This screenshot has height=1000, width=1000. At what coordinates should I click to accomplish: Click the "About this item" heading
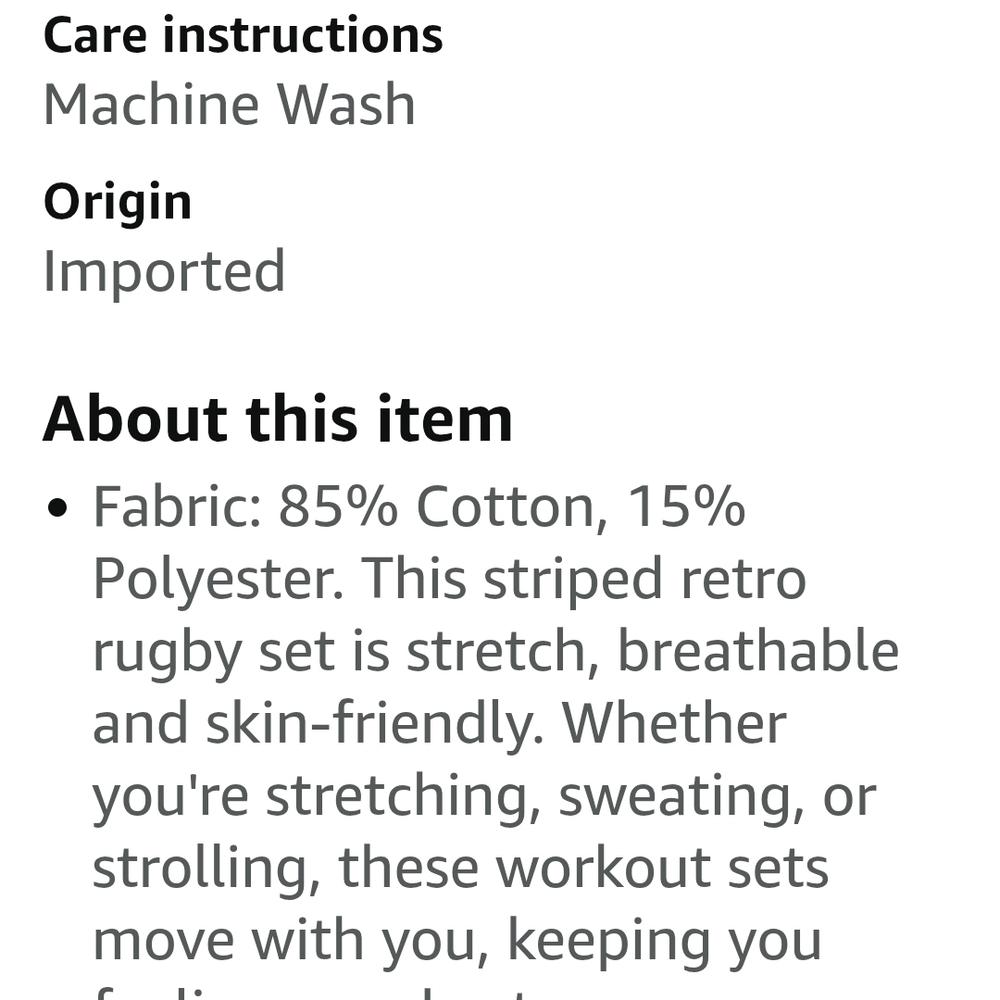[x=277, y=418]
